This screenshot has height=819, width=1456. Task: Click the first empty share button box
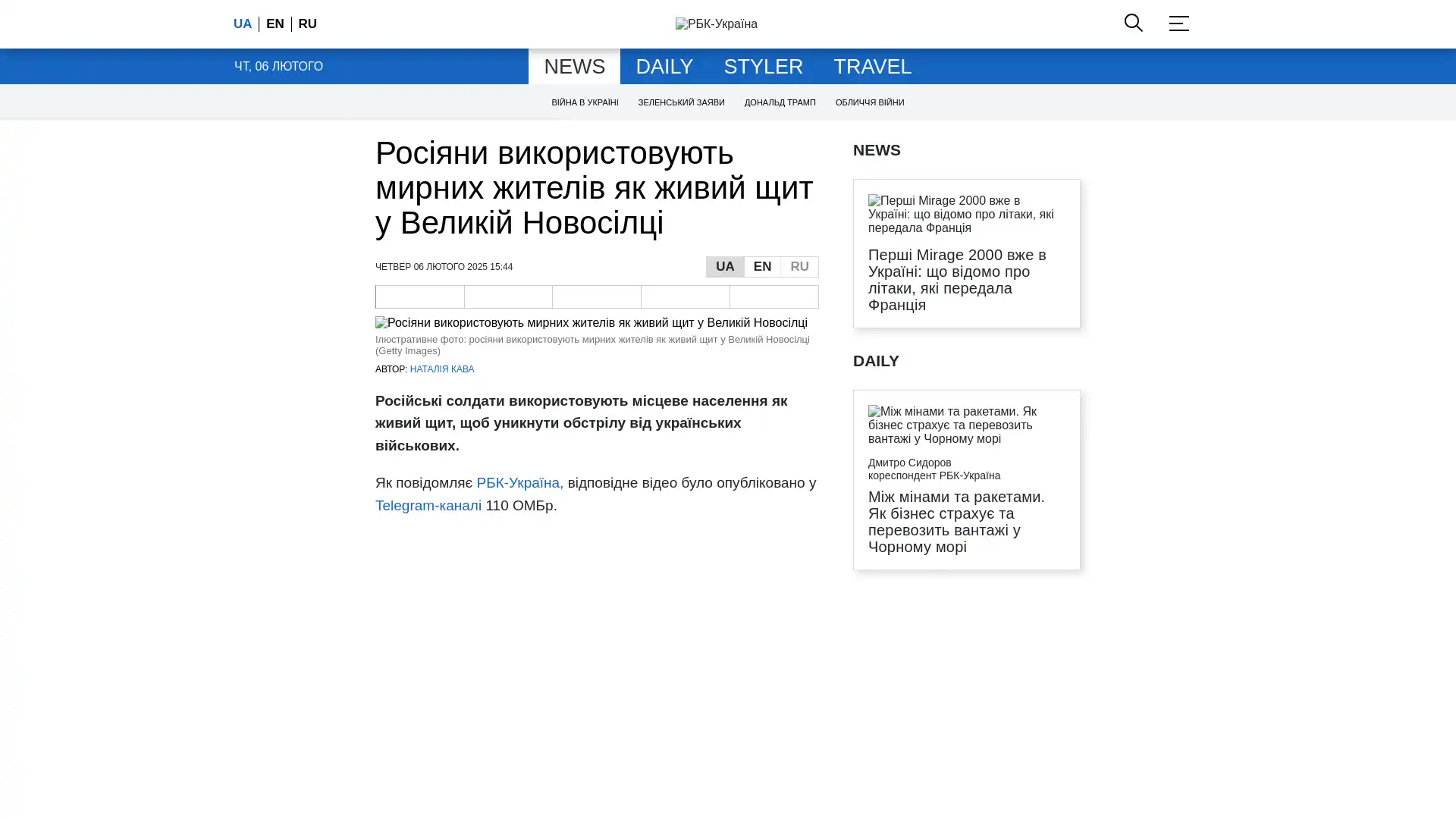click(x=419, y=297)
